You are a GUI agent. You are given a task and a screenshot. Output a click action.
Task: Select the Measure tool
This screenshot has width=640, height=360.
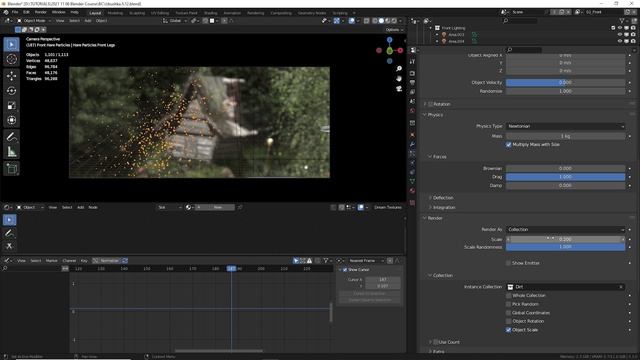pyautogui.click(x=11, y=152)
